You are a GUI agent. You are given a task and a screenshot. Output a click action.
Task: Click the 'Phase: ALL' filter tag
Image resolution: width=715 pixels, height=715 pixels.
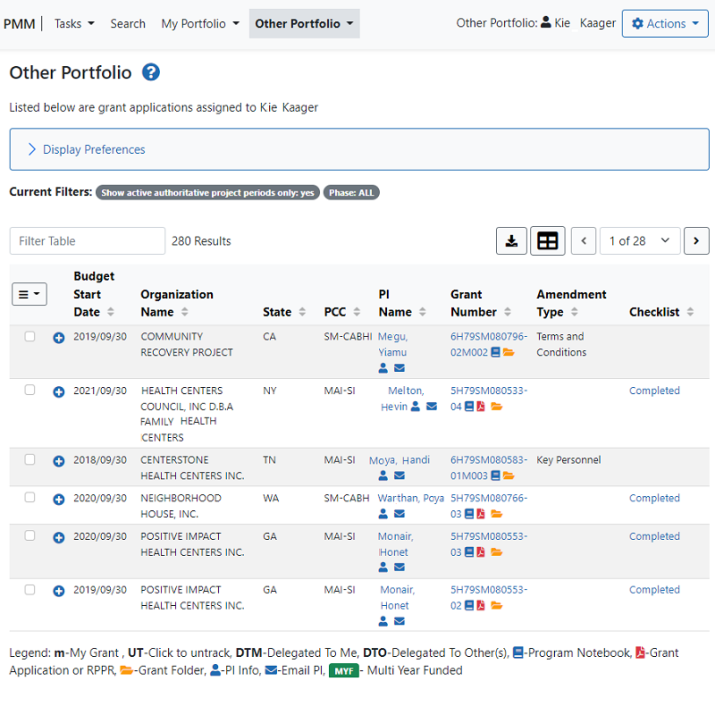coord(351,192)
